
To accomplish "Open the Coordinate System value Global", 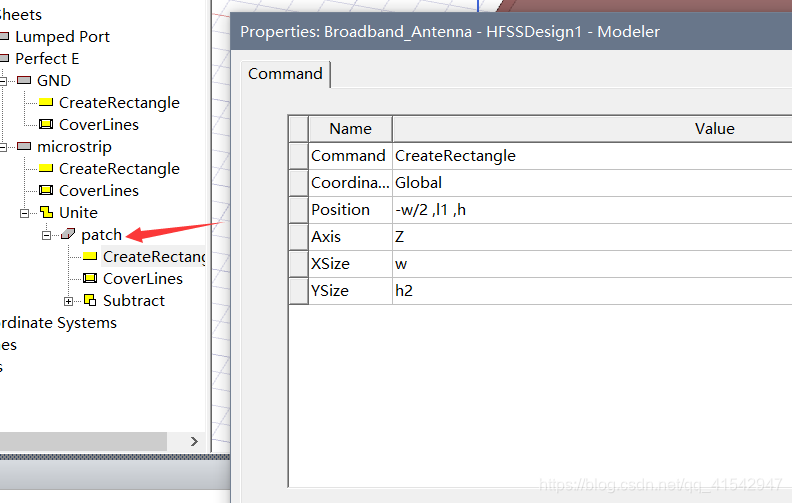I will point(592,183).
